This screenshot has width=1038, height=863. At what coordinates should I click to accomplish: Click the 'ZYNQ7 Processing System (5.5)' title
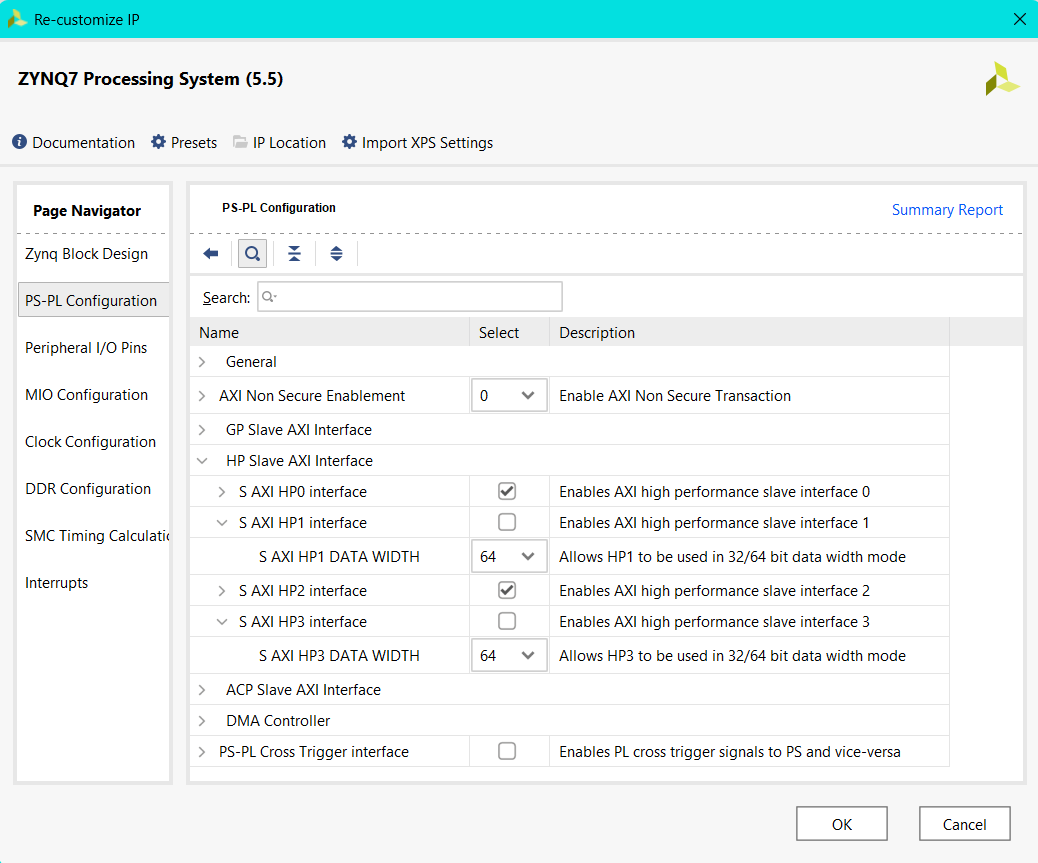pos(150,79)
